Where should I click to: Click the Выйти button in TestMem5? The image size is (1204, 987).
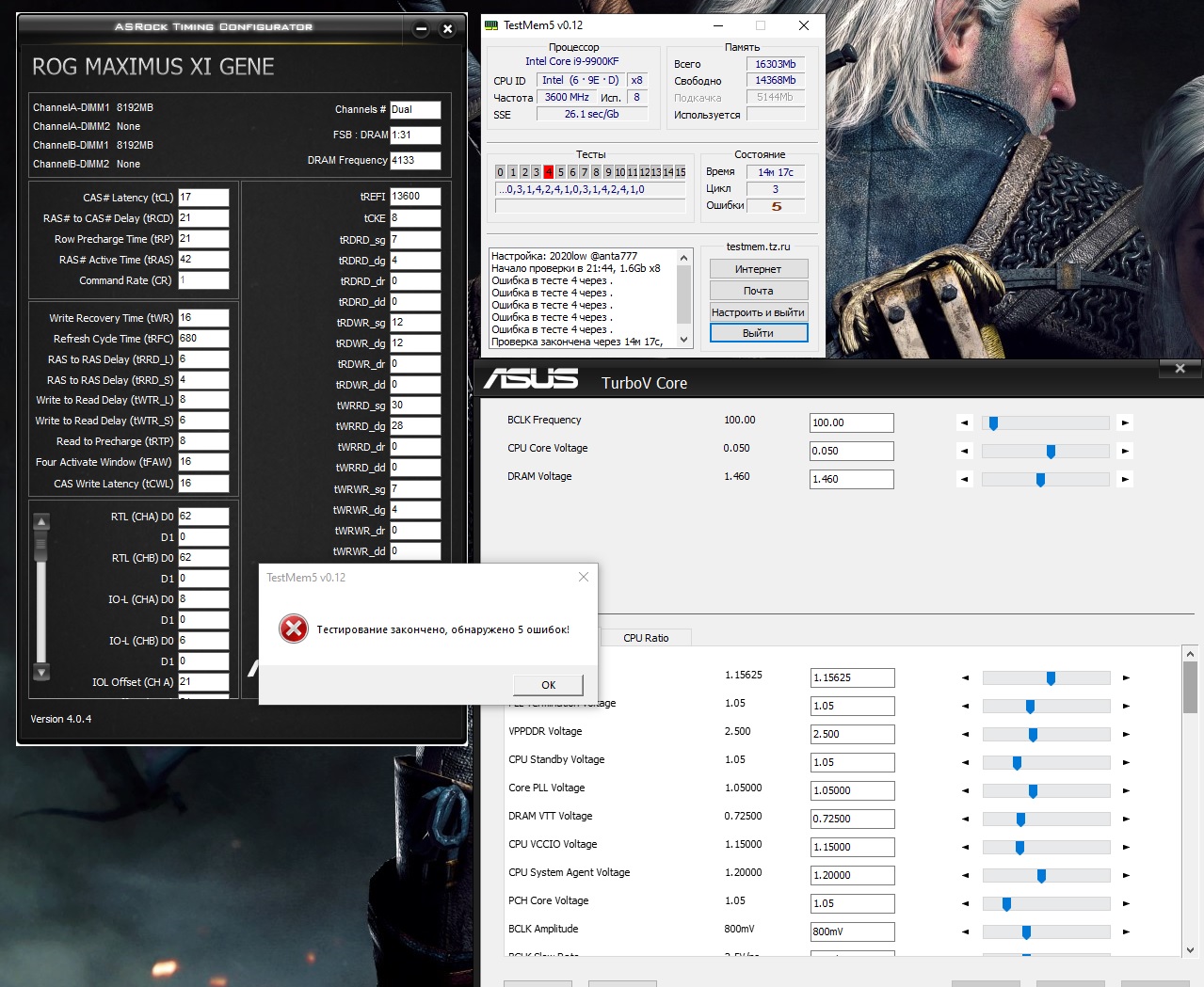[758, 333]
